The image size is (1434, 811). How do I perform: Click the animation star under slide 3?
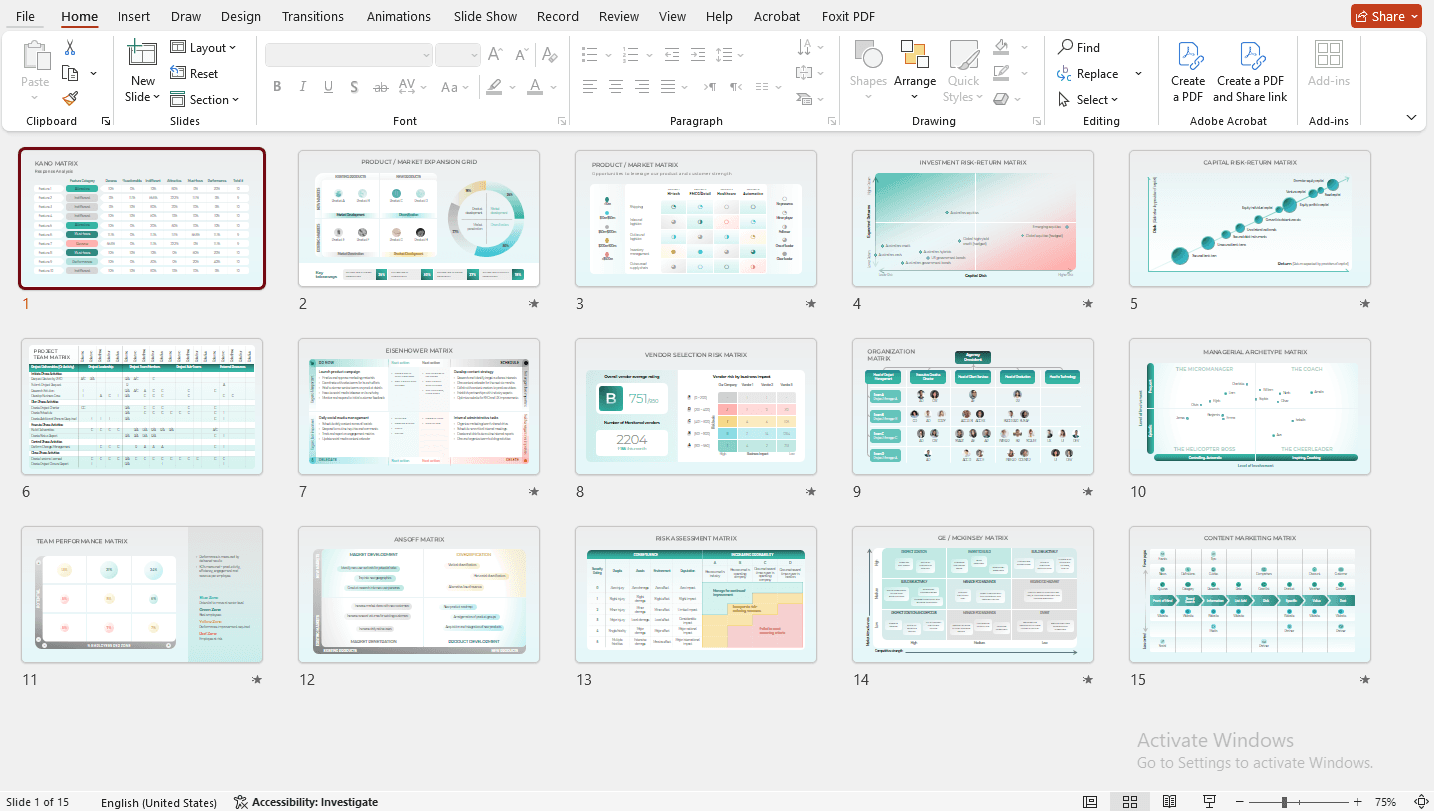pyautogui.click(x=811, y=304)
